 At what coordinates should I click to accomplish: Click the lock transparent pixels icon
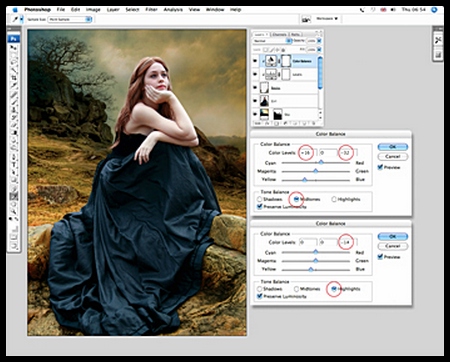(265, 50)
